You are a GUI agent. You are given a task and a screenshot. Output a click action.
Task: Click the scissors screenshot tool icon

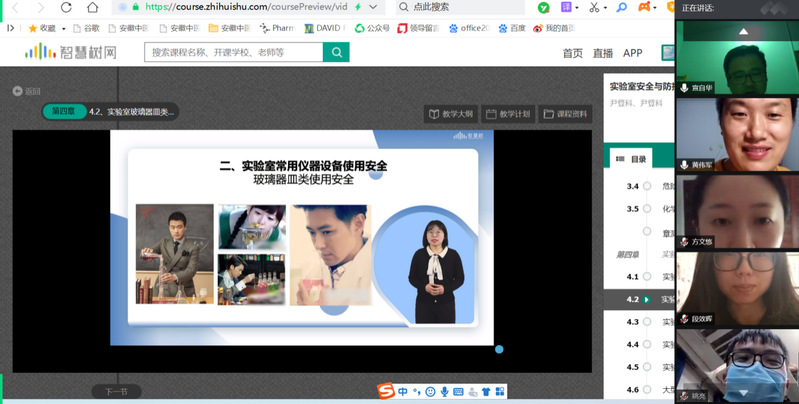pos(594,7)
